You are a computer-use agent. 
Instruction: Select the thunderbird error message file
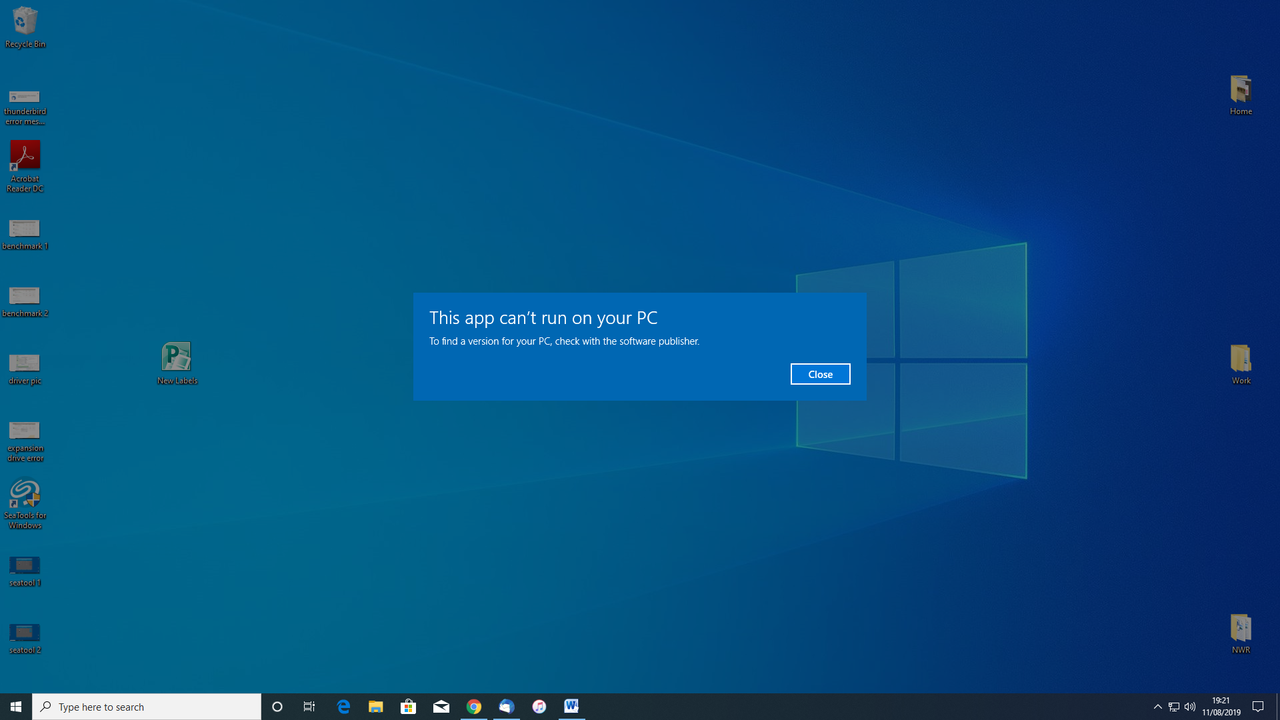pos(25,105)
